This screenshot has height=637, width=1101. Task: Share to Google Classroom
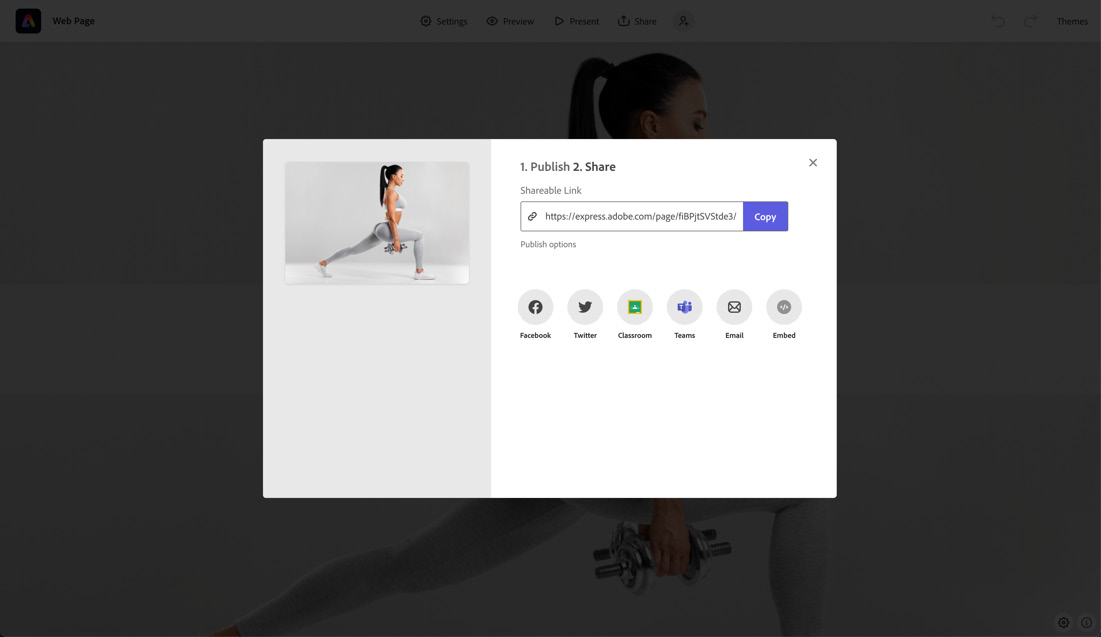635,307
